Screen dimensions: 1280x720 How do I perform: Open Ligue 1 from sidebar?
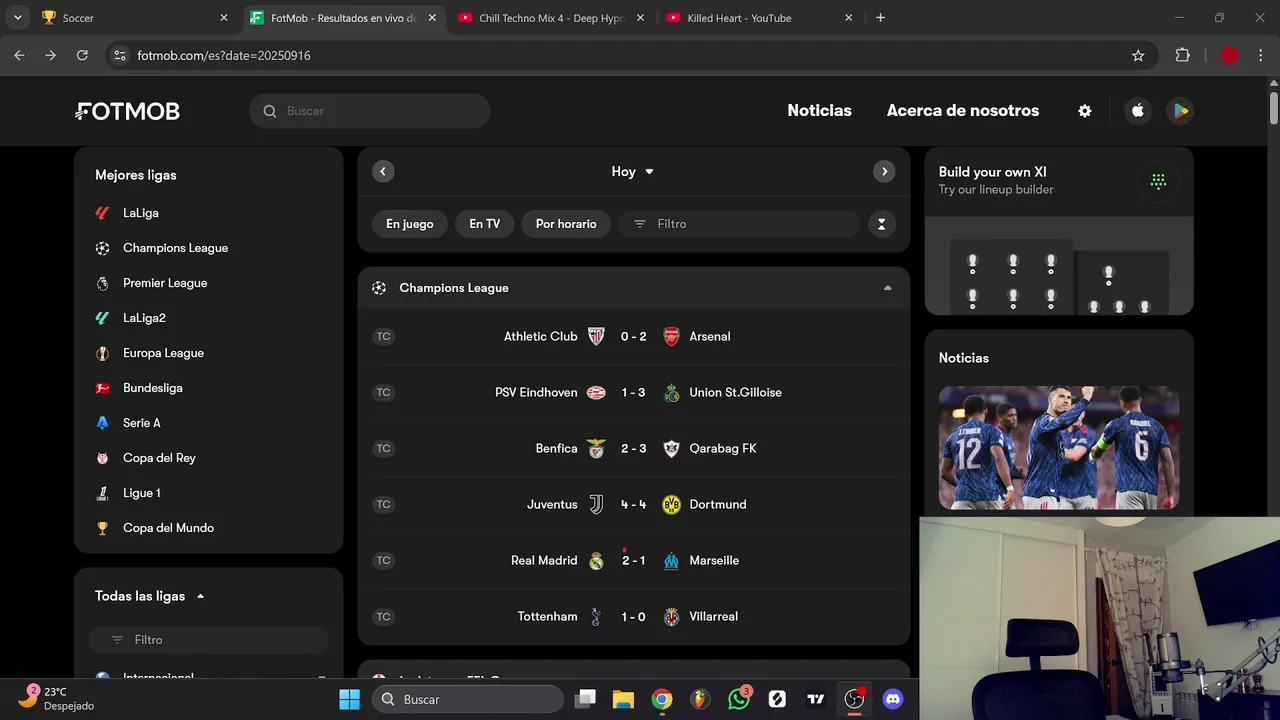(141, 493)
